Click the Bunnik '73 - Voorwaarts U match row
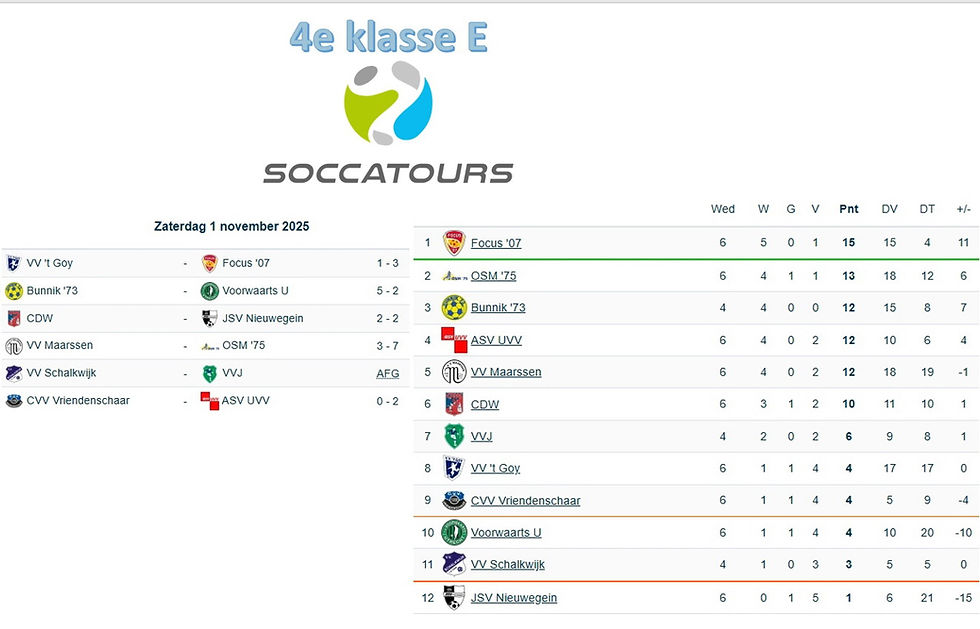The width and height of the screenshot is (980, 629). point(205,291)
